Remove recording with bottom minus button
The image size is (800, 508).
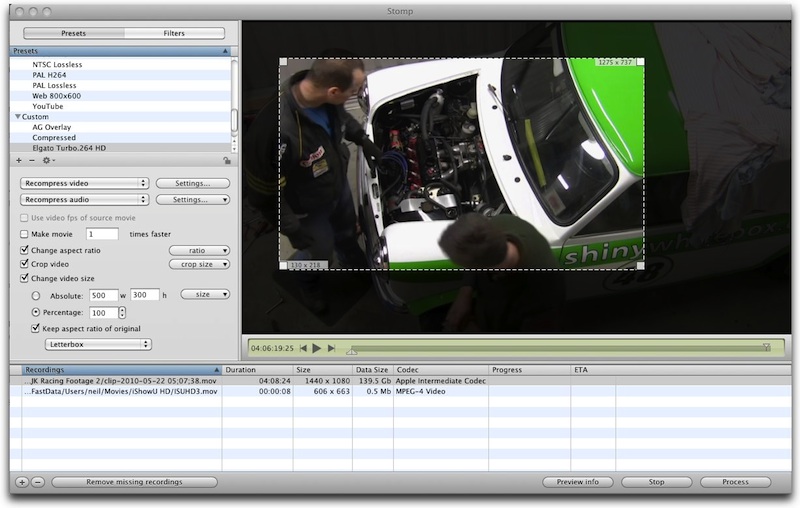[37, 482]
